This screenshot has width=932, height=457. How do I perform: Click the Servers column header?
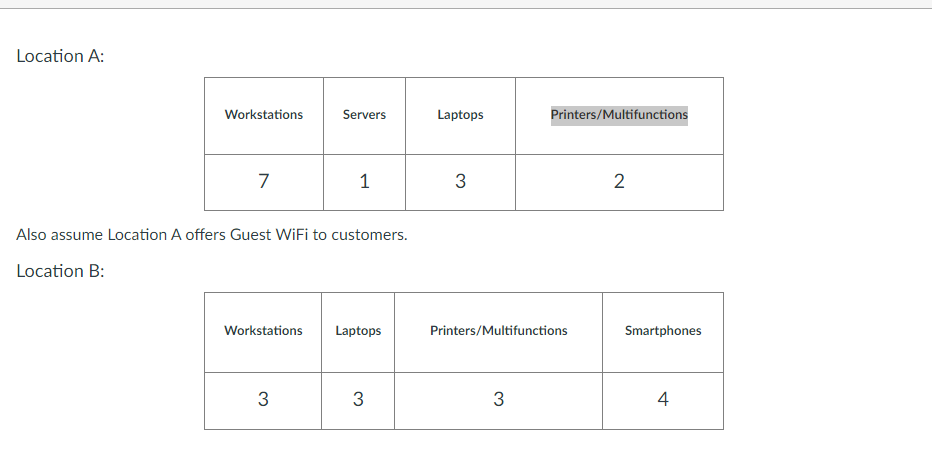[364, 115]
